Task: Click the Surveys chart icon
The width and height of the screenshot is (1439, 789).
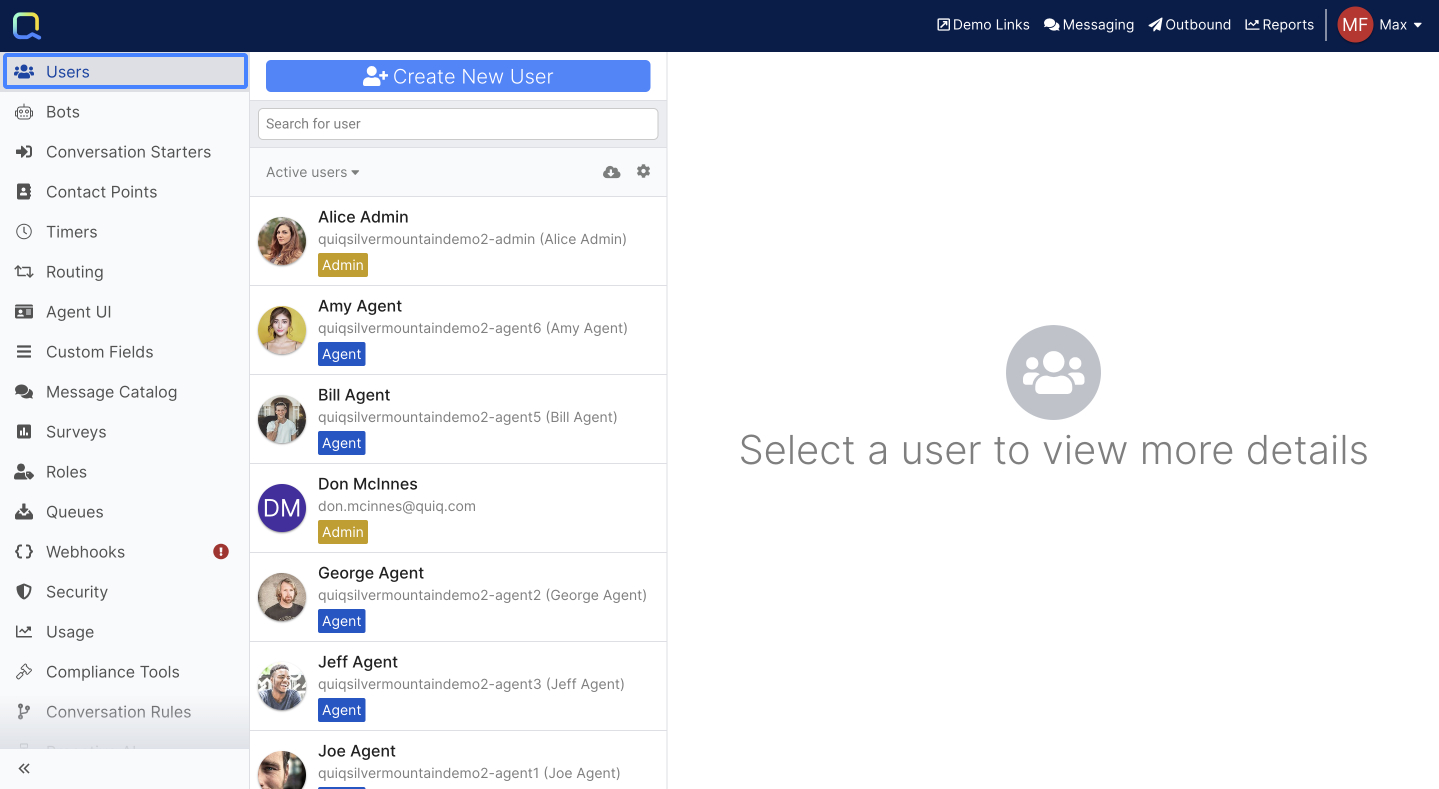Action: point(24,432)
